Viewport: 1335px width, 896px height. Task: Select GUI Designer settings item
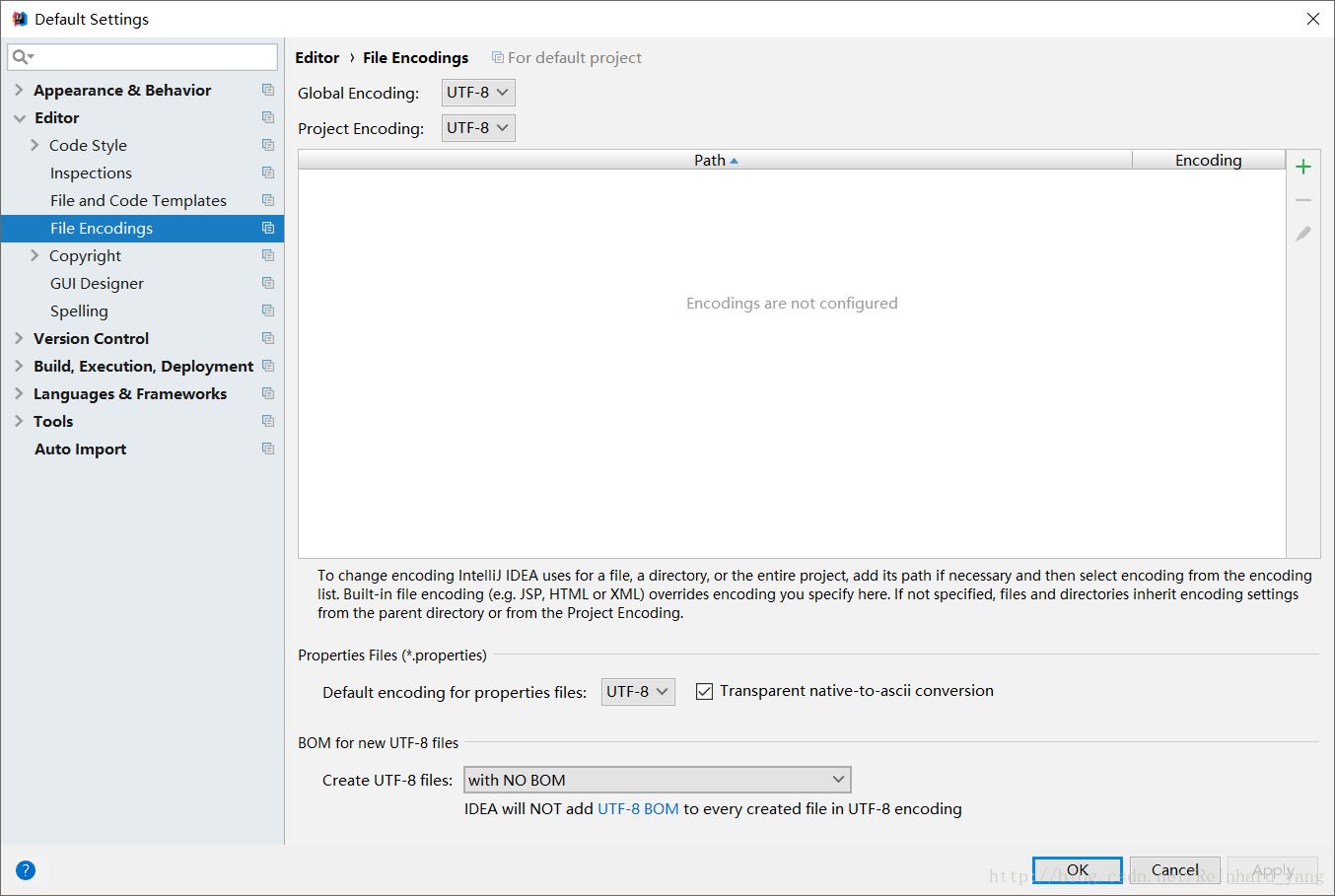pos(142,283)
